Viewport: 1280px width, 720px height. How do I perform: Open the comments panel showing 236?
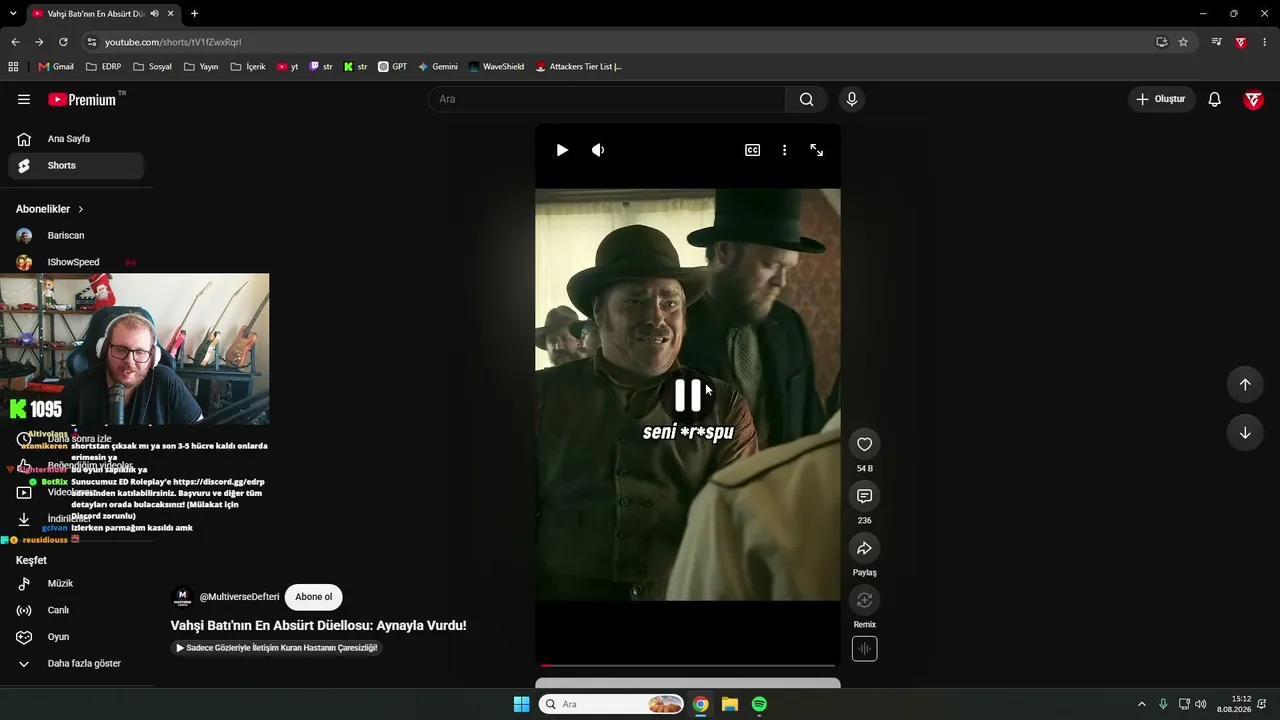coord(865,496)
